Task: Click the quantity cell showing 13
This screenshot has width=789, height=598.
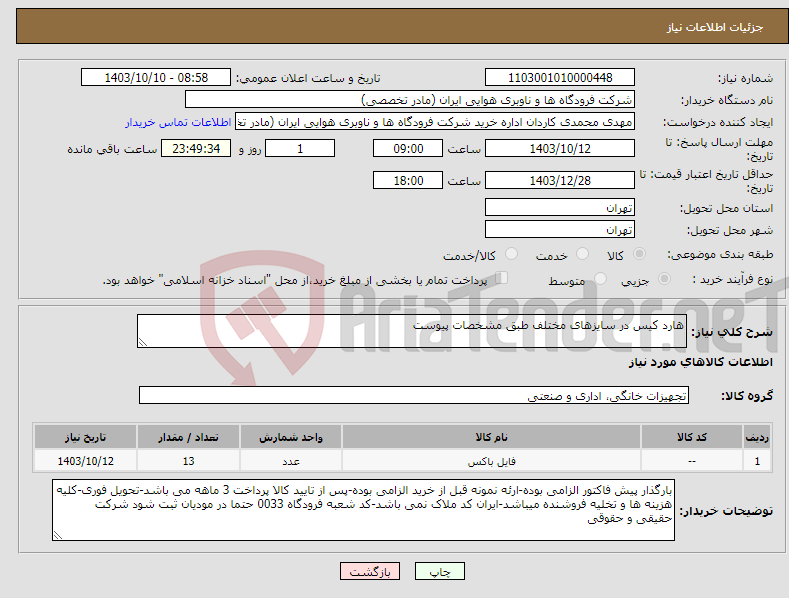Action: point(188,461)
